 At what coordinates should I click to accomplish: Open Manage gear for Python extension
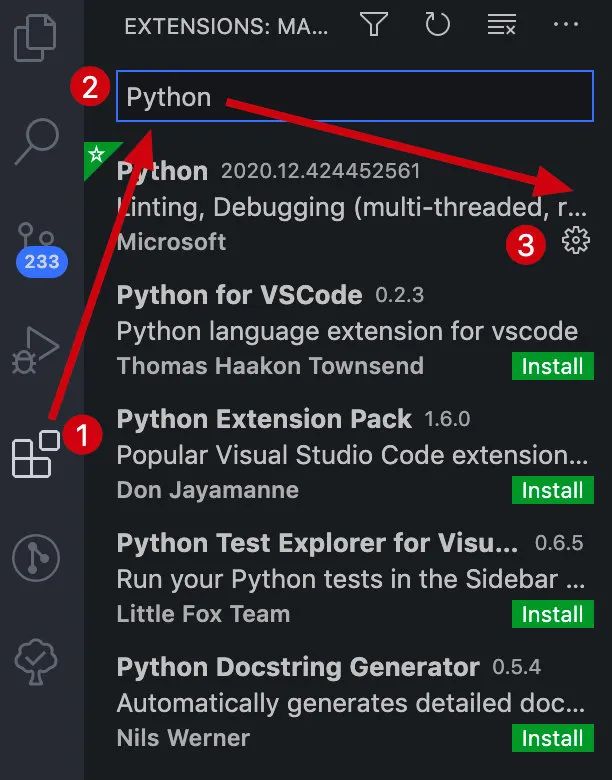coord(576,240)
